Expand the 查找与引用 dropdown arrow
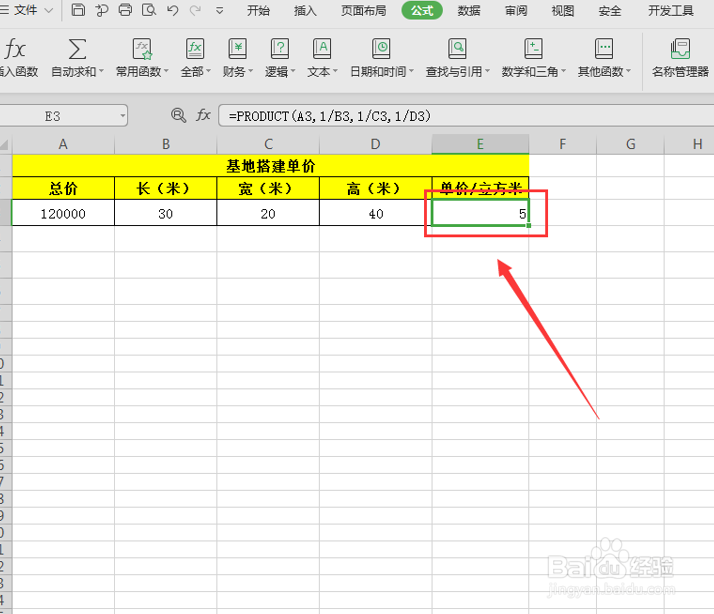 coord(487,71)
